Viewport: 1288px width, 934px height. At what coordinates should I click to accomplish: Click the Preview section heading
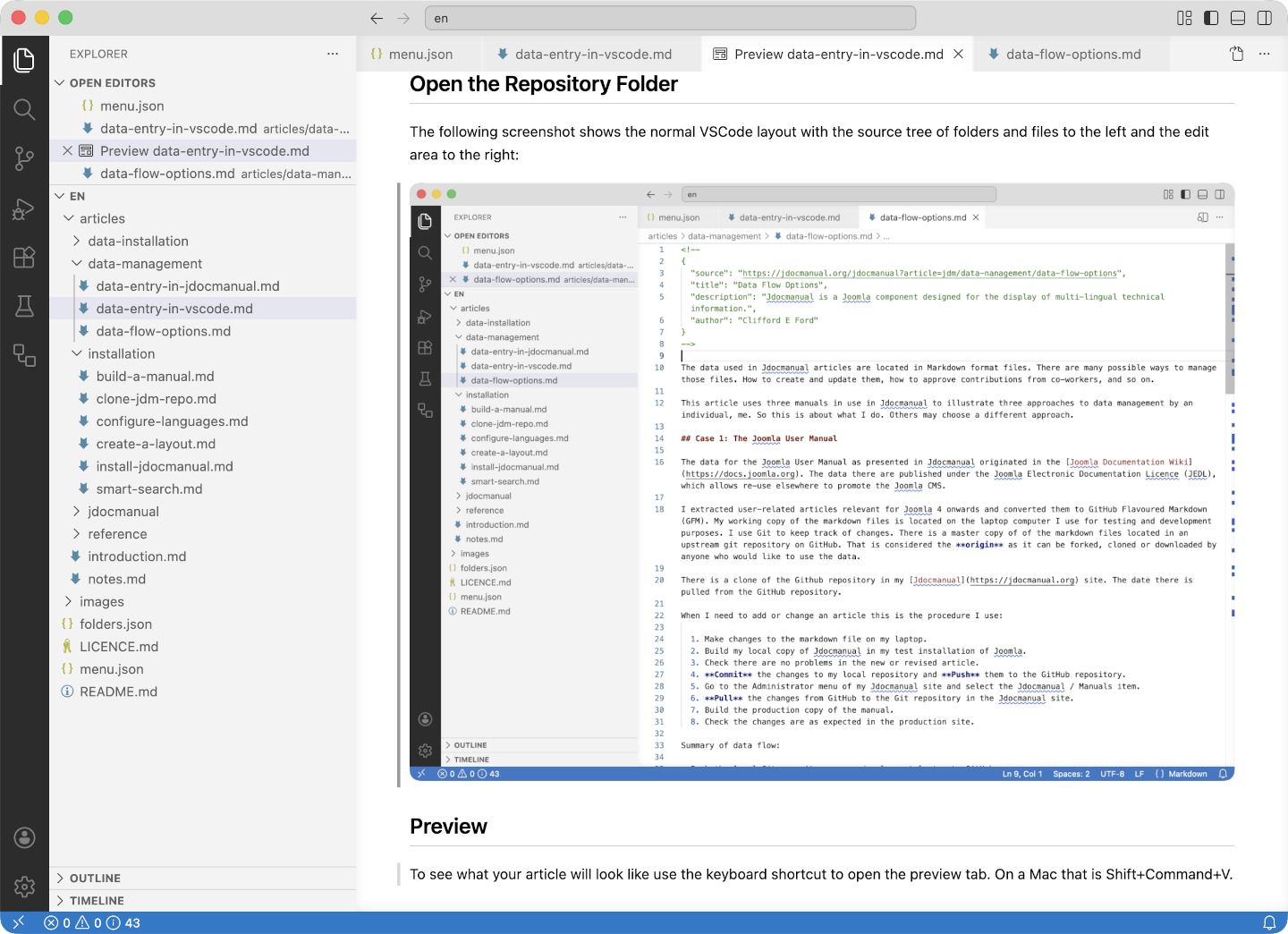pyautogui.click(x=448, y=827)
